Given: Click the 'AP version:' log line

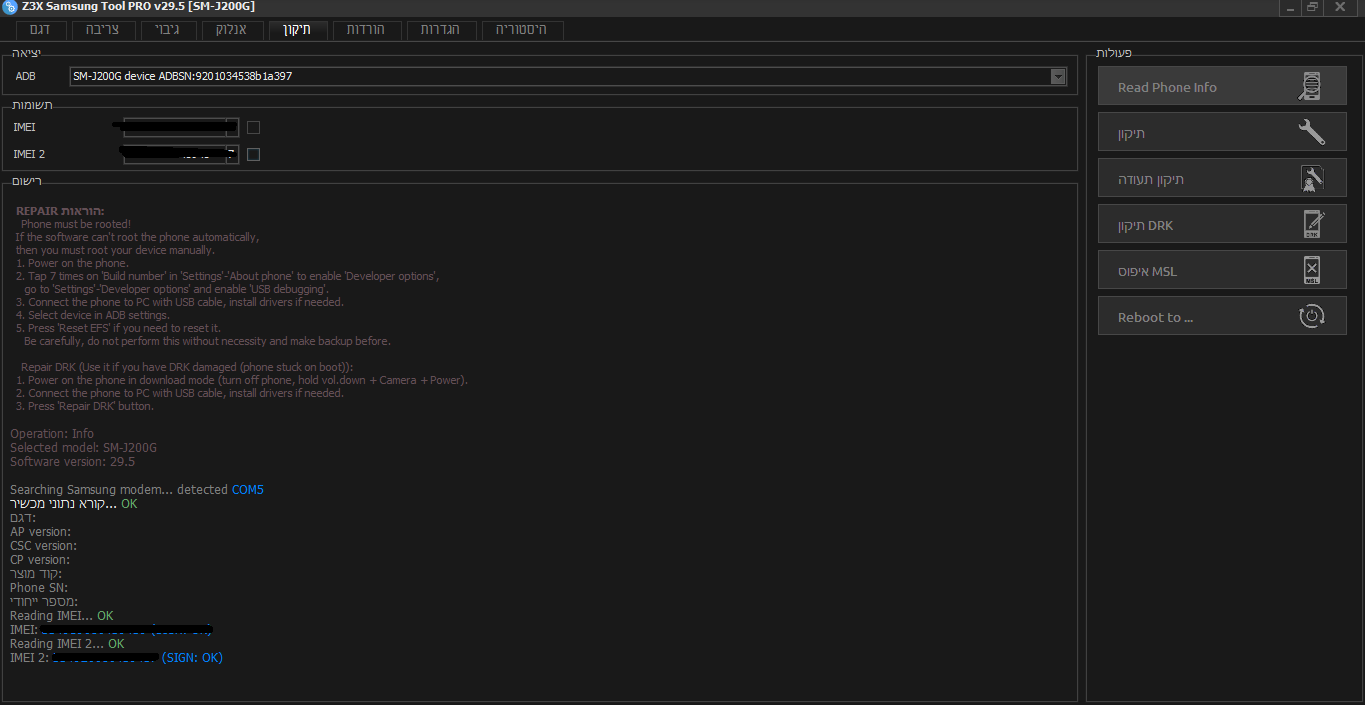Looking at the screenshot, I should point(40,532).
